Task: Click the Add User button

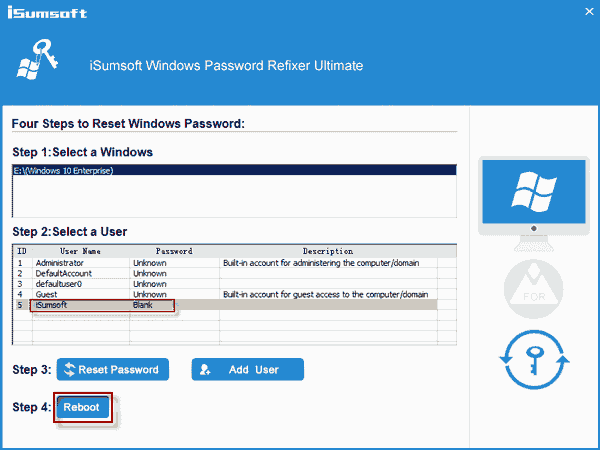Action: (x=248, y=369)
